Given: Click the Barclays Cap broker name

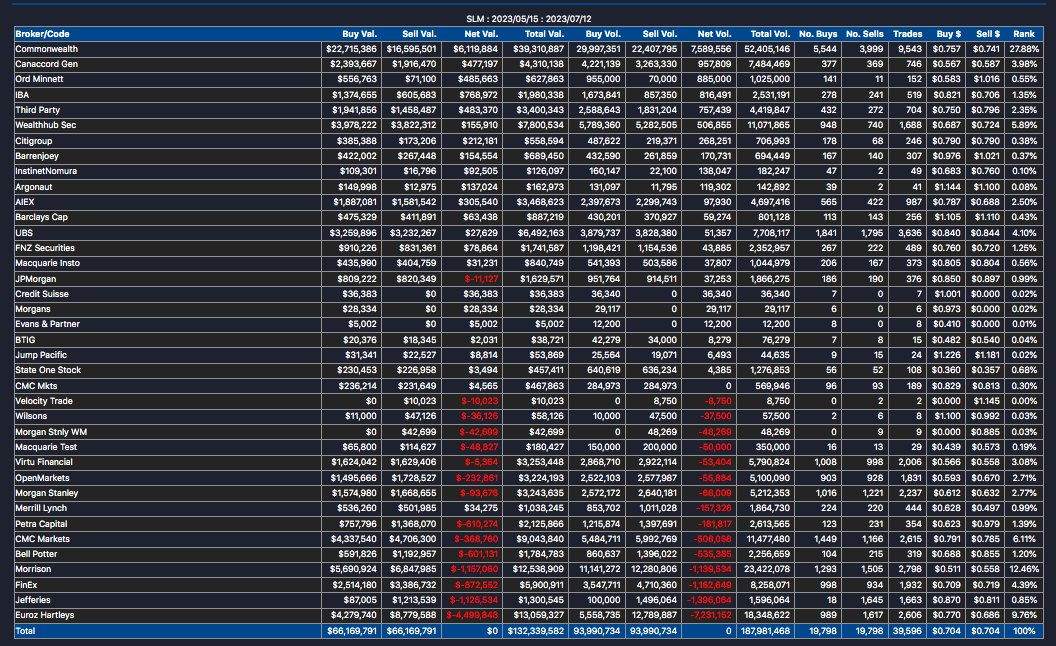Looking at the screenshot, I should (x=42, y=217).
